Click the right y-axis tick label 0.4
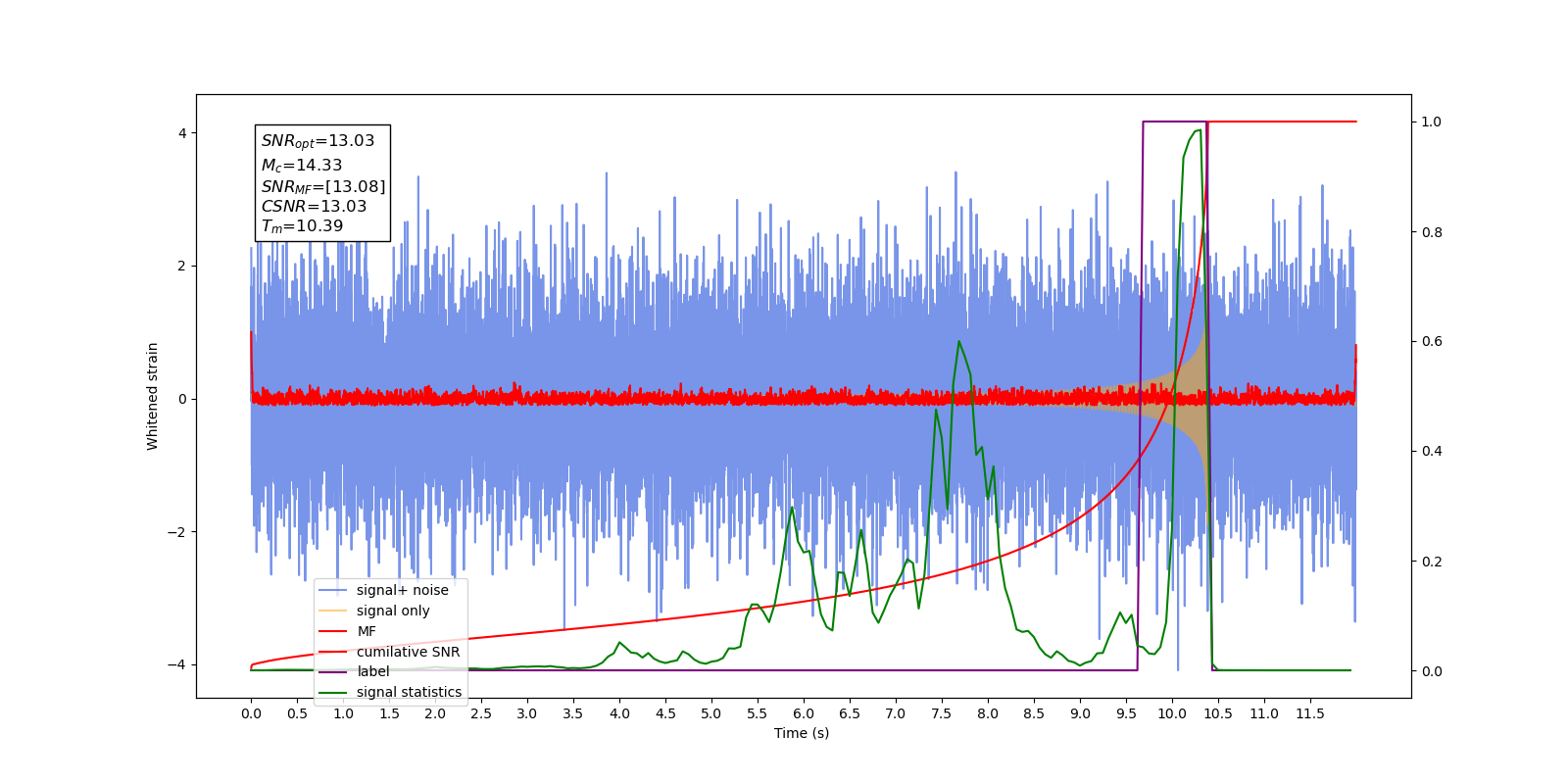Screen dimensions: 1568x784 1432,452
